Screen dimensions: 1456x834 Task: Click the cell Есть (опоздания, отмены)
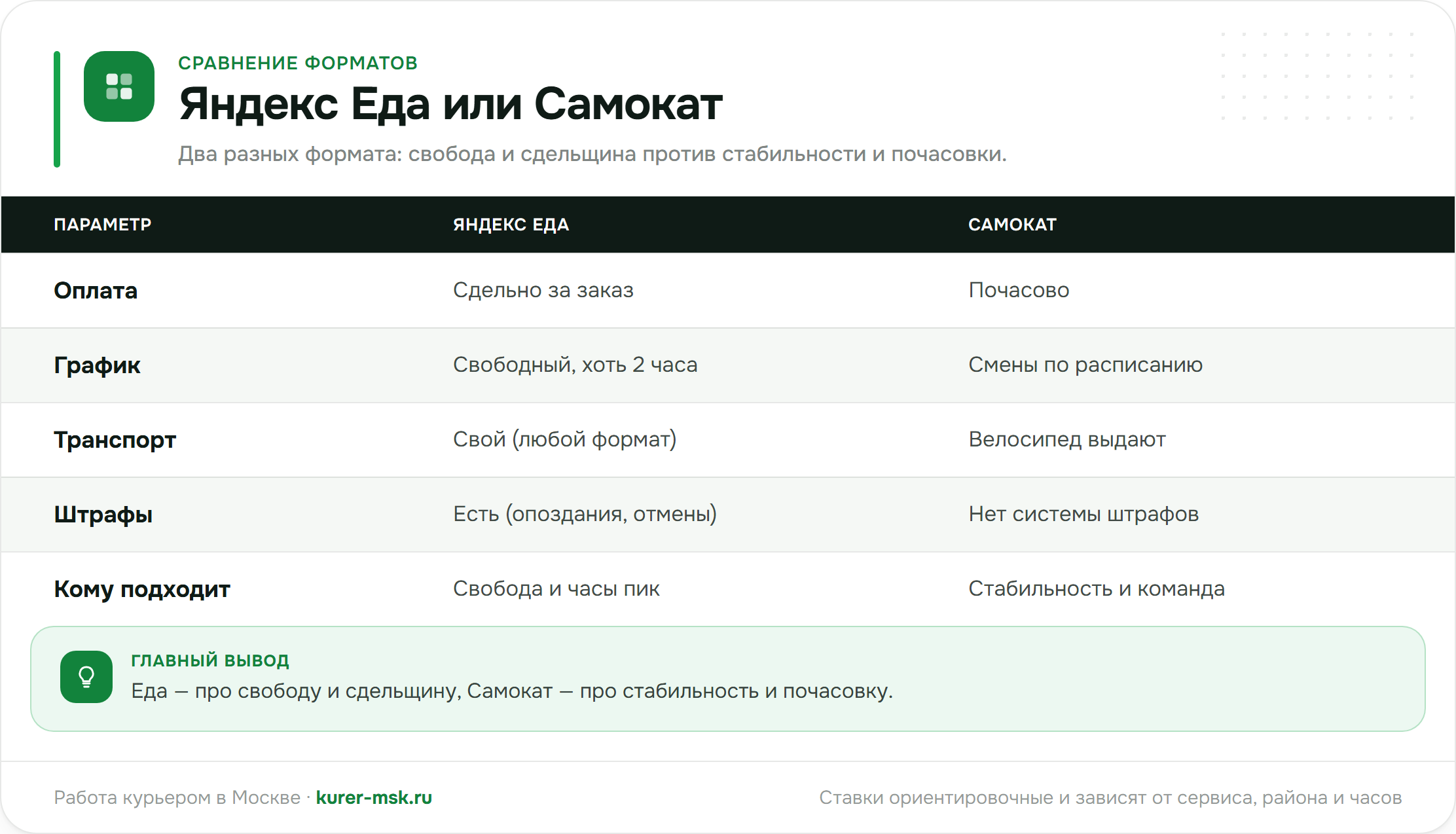[x=585, y=514]
